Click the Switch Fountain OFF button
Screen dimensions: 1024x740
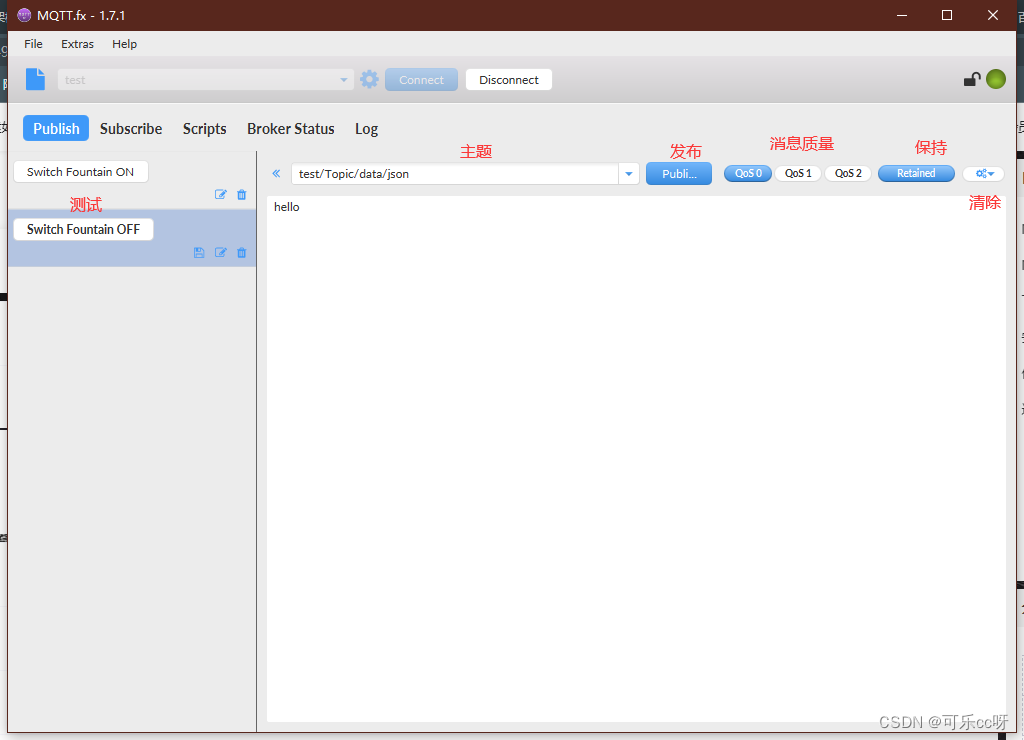pyautogui.click(x=83, y=229)
